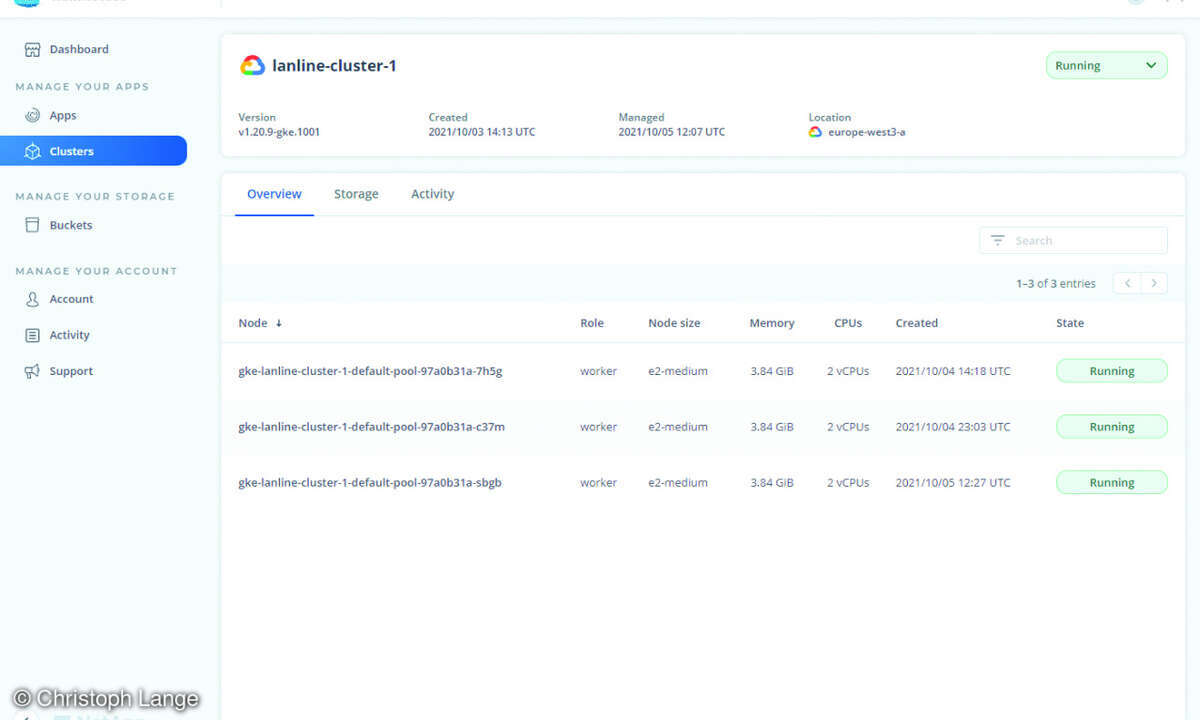Sort by Node using the arrow

279,323
